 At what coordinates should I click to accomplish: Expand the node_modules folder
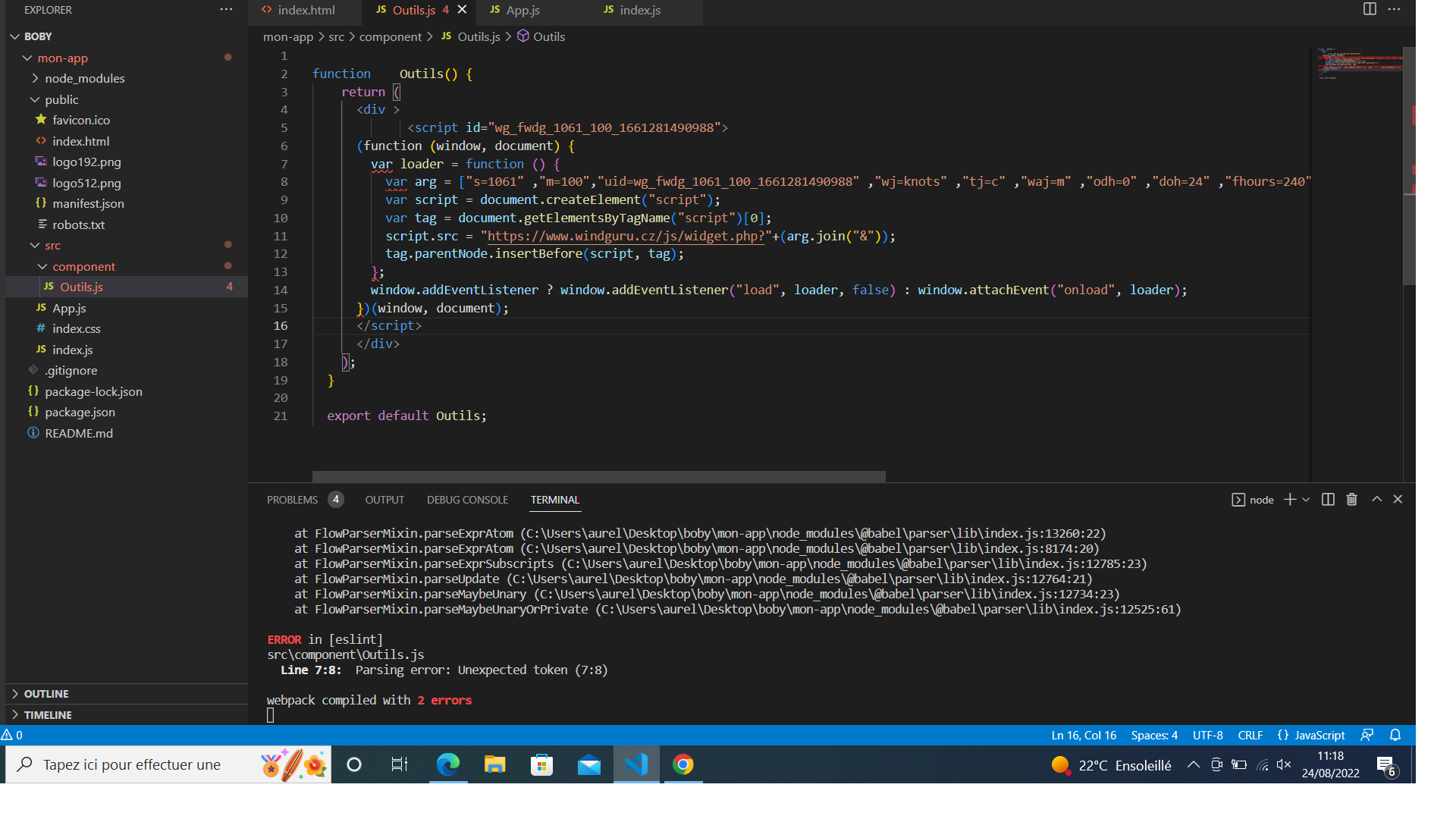[84, 78]
